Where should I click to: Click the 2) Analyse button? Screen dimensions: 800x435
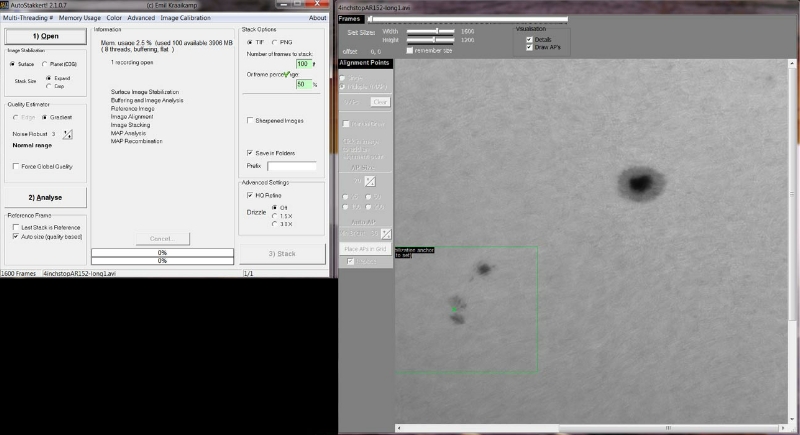coord(44,197)
